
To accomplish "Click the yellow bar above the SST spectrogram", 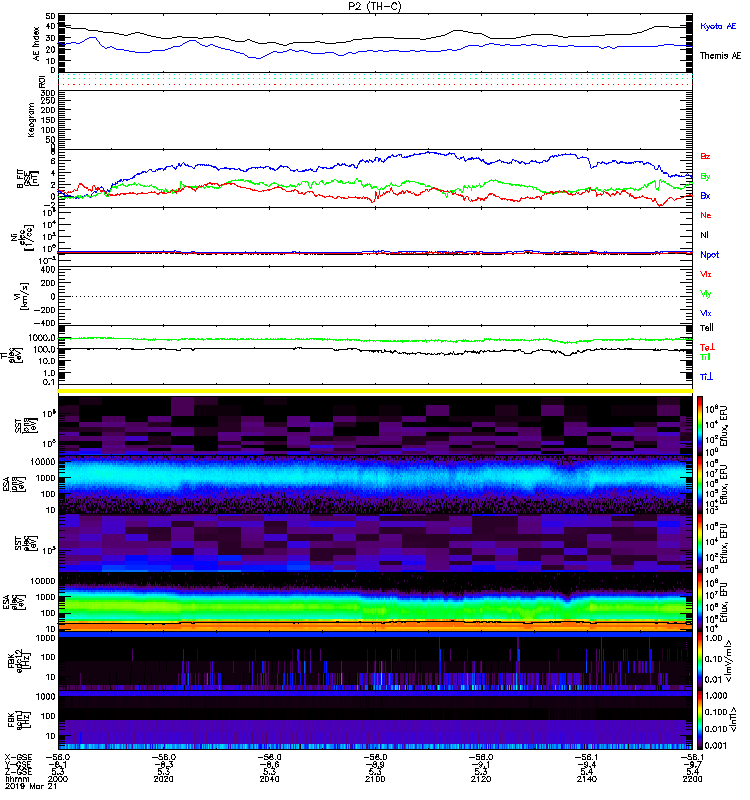I will click(376, 391).
